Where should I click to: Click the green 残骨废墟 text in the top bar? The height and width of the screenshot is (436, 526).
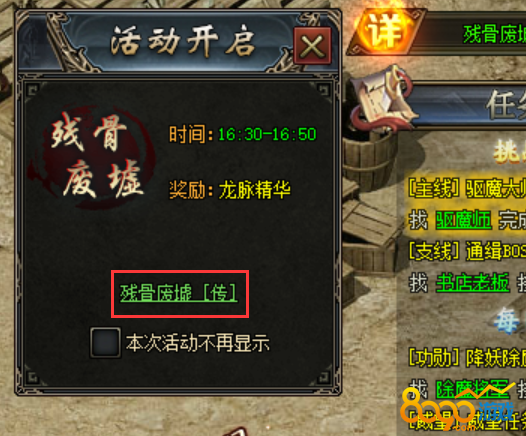[x=494, y=34]
